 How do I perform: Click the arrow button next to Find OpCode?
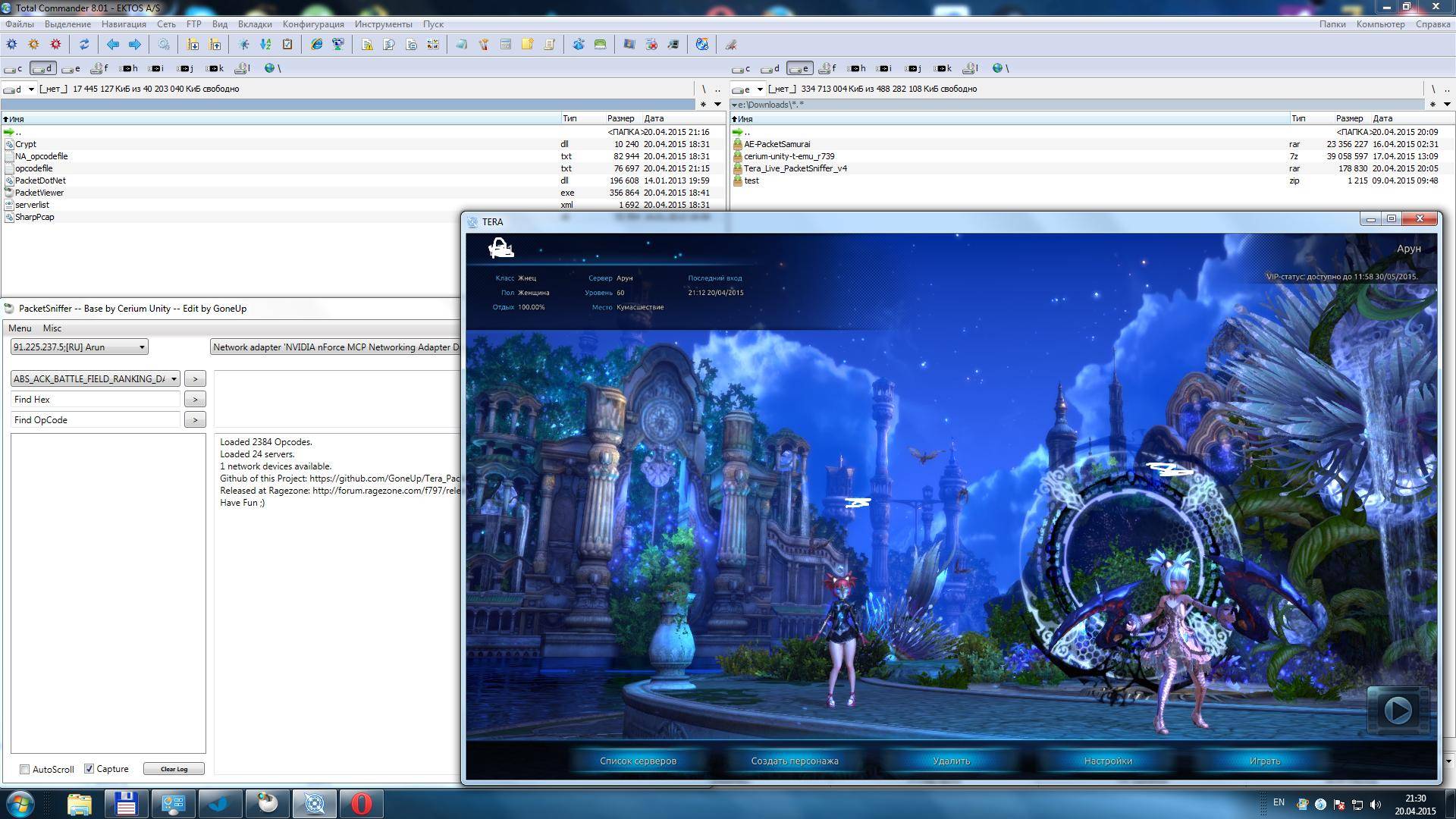(195, 419)
